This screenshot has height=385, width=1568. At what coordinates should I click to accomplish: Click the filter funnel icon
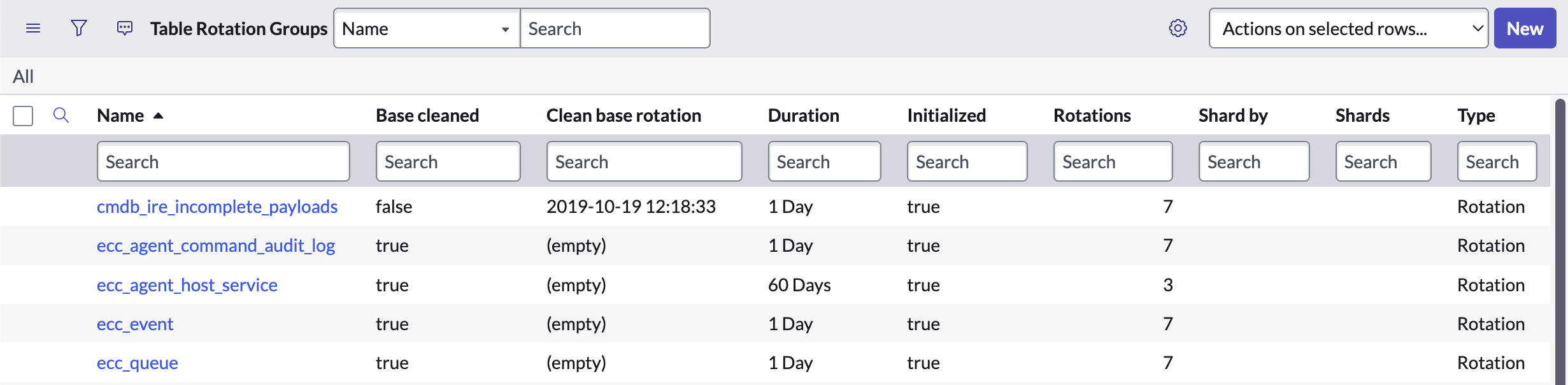(78, 28)
